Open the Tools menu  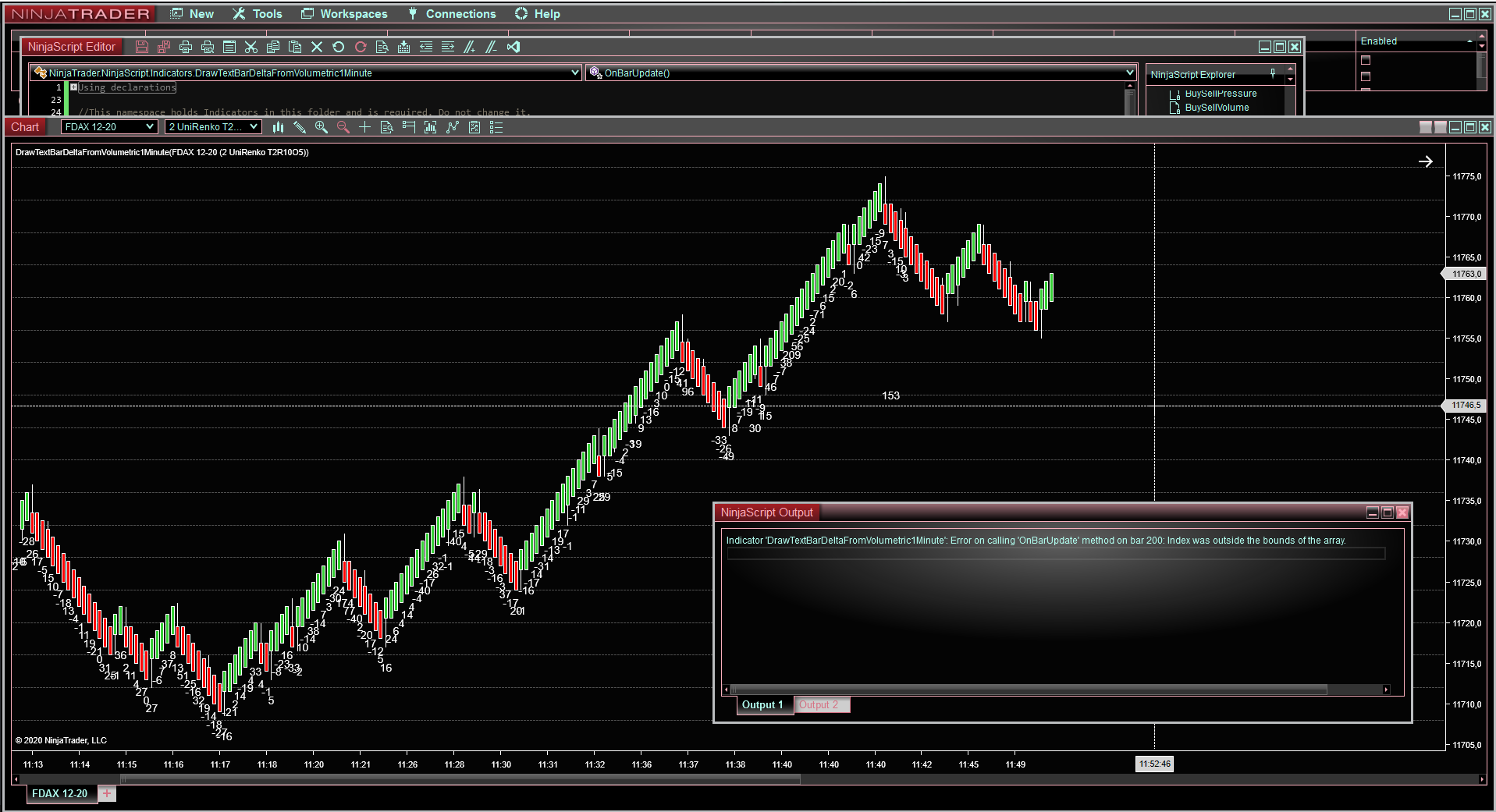point(258,14)
